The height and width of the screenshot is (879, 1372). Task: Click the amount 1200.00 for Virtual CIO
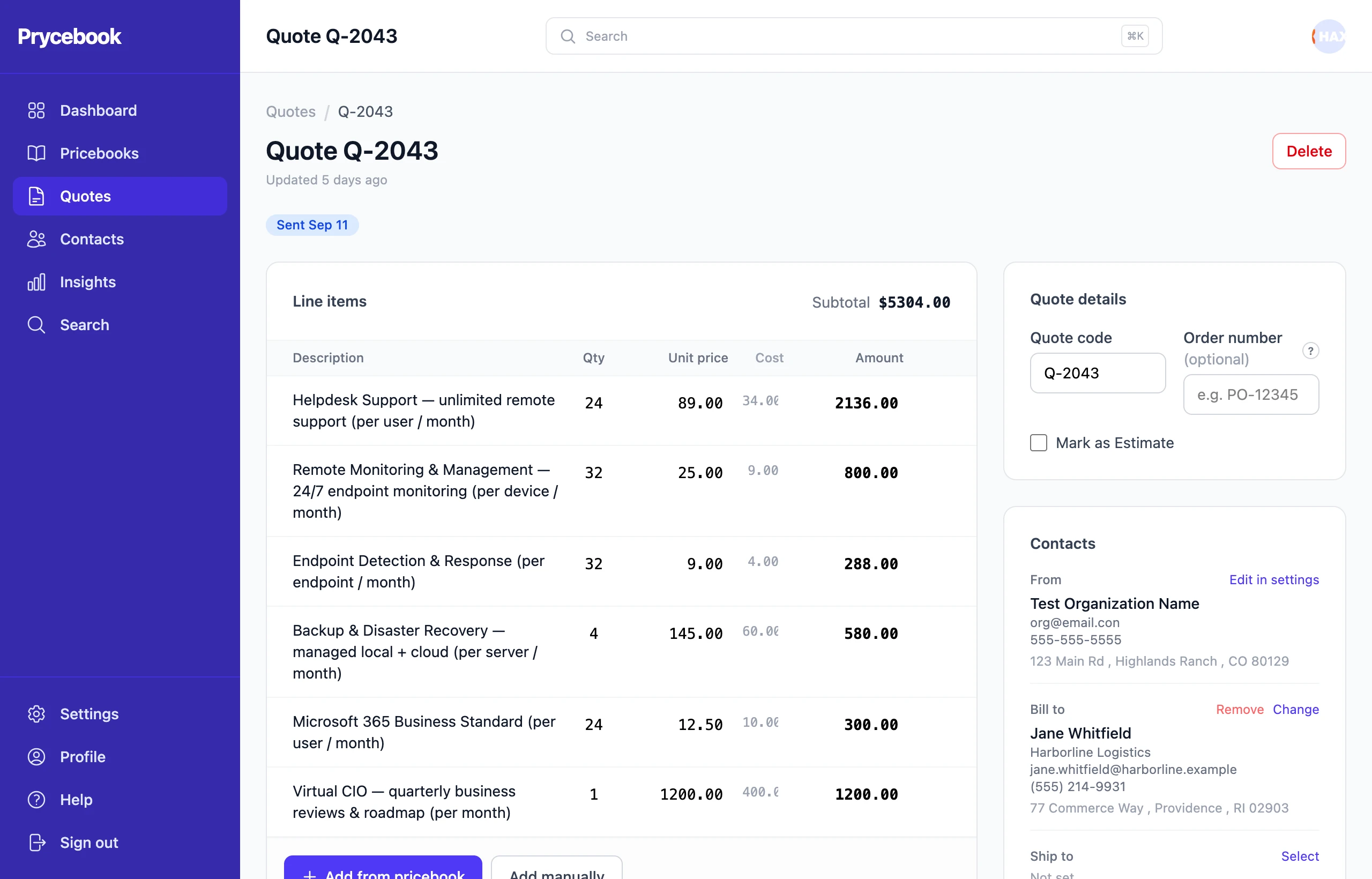point(867,794)
